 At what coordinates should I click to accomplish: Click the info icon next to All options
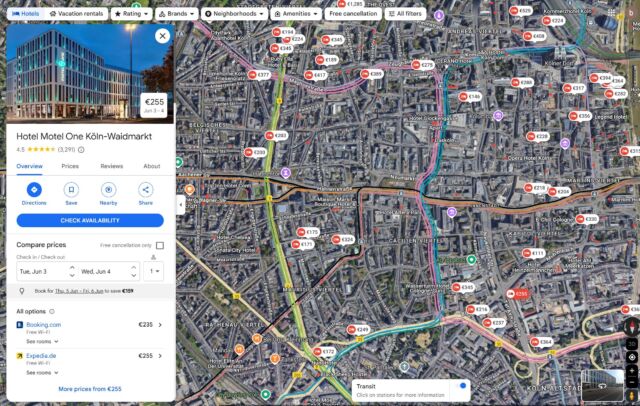tap(52, 311)
